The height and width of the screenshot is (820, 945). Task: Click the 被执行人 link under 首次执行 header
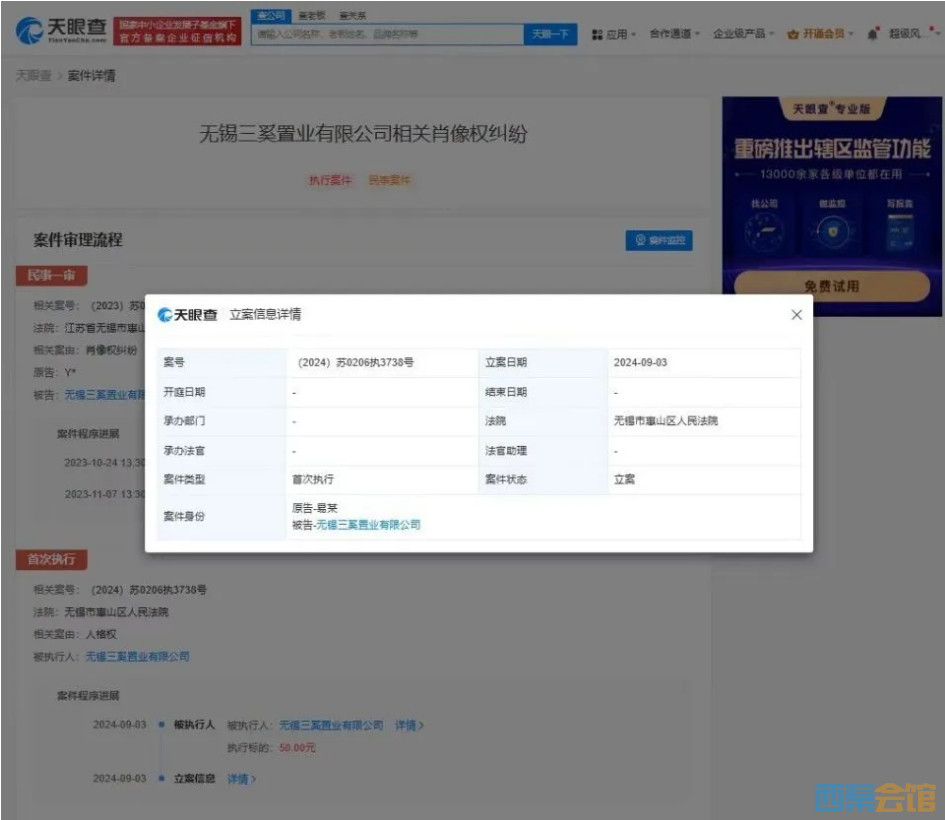137,657
